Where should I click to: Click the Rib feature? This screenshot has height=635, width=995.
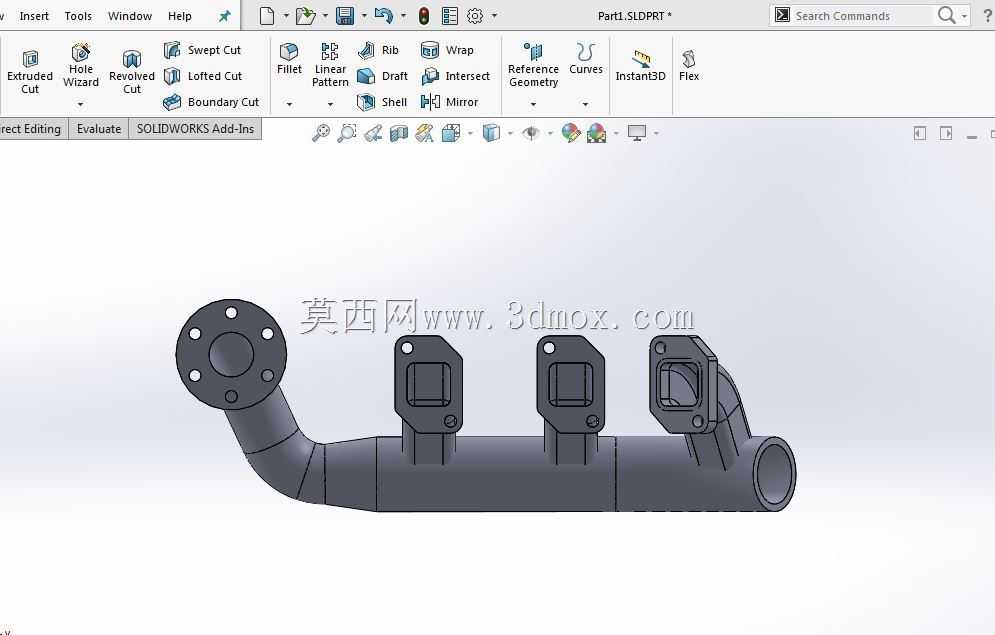pyautogui.click(x=378, y=49)
